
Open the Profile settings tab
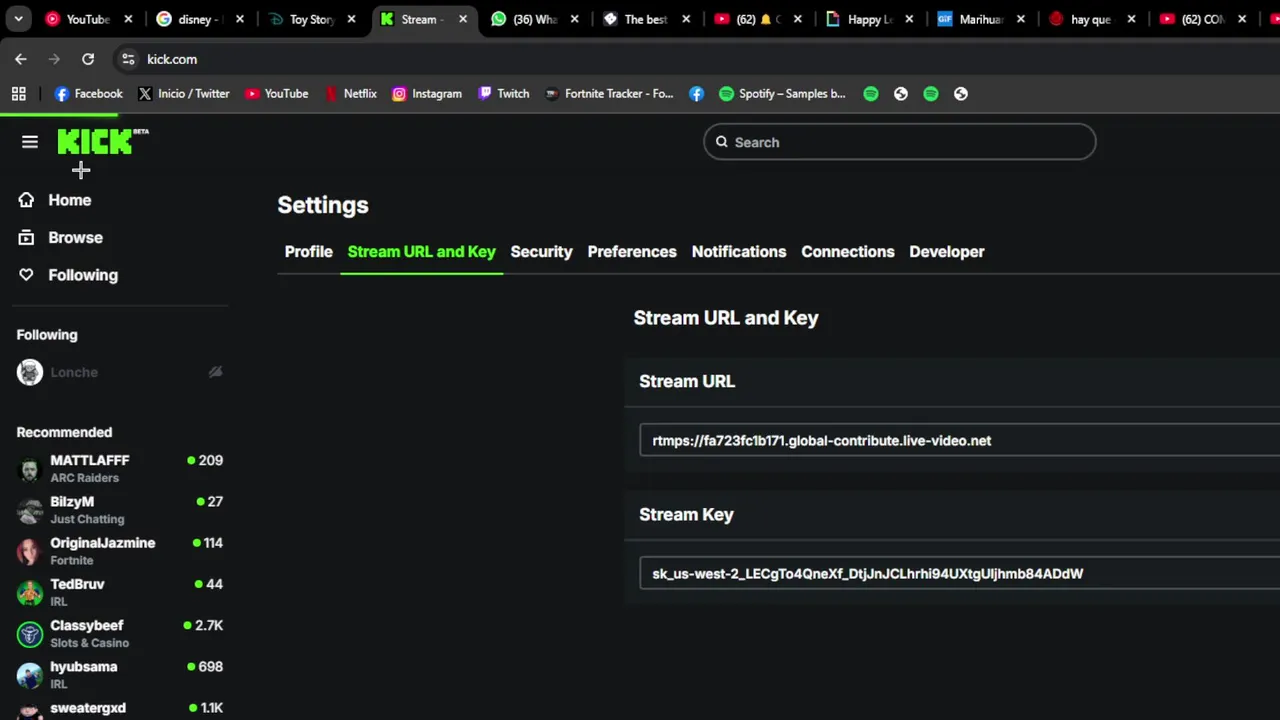coord(308,252)
